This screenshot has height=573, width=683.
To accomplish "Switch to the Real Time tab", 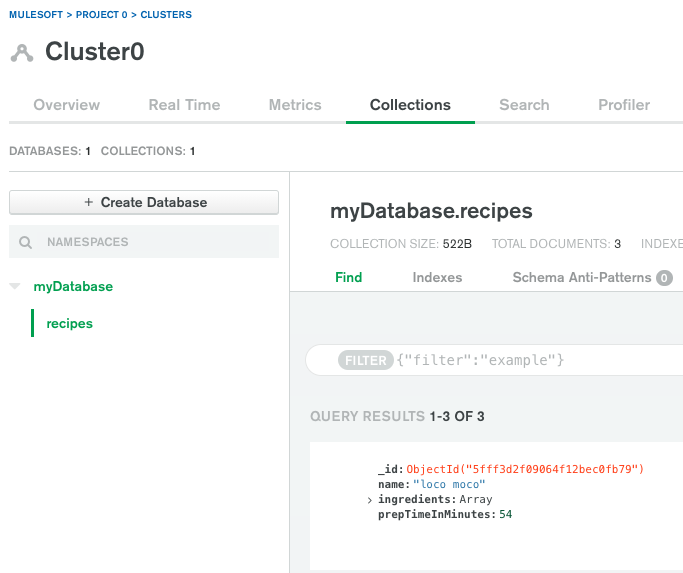I will point(184,105).
